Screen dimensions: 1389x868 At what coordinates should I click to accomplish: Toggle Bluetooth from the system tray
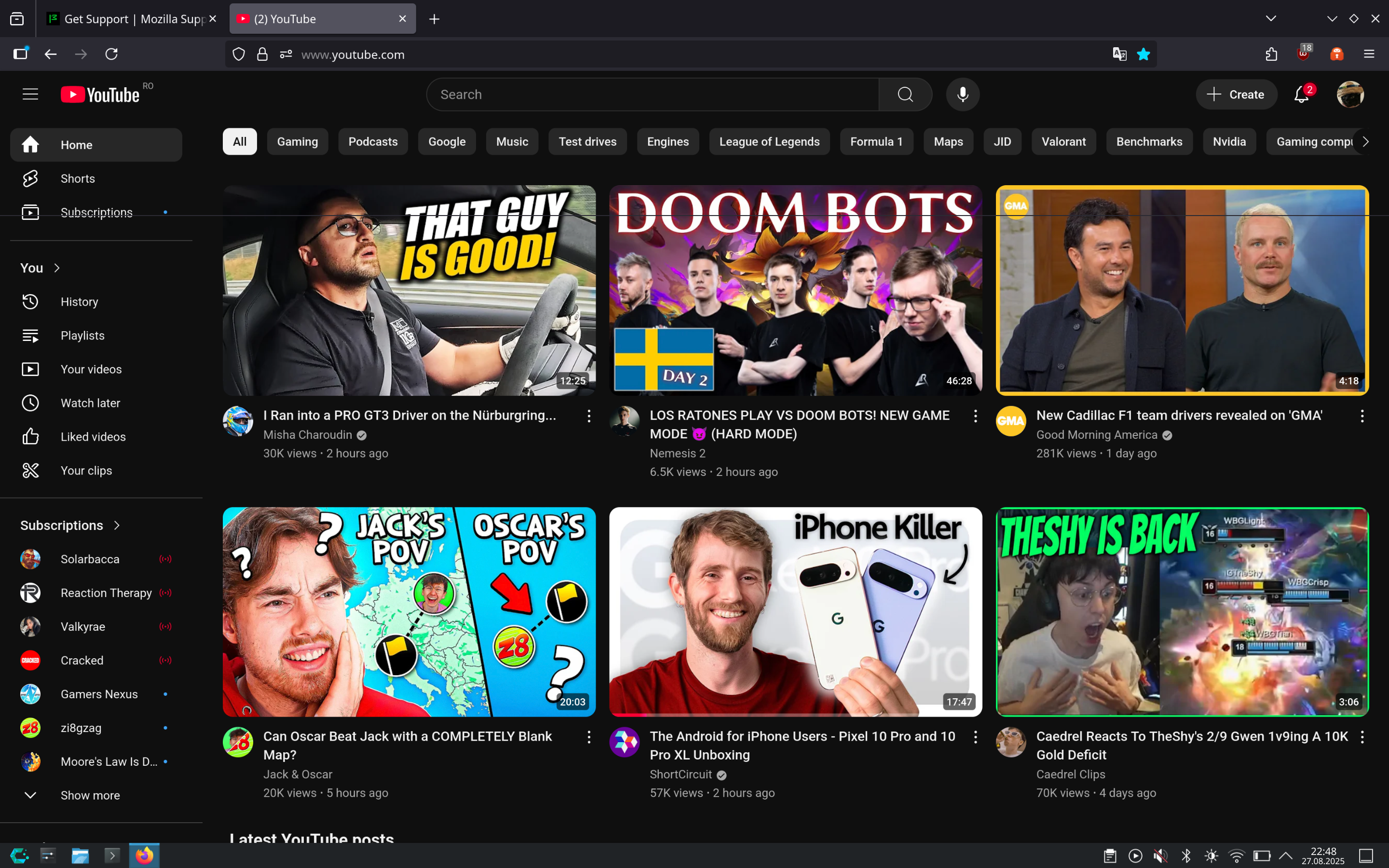1186,856
